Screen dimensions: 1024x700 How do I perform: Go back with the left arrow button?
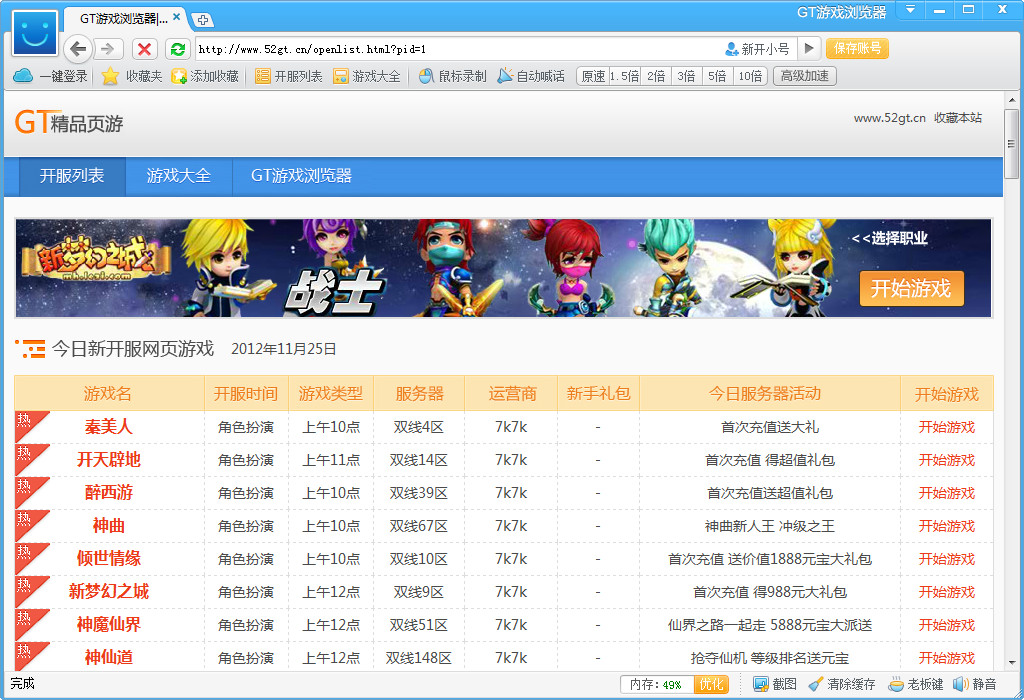tap(78, 48)
